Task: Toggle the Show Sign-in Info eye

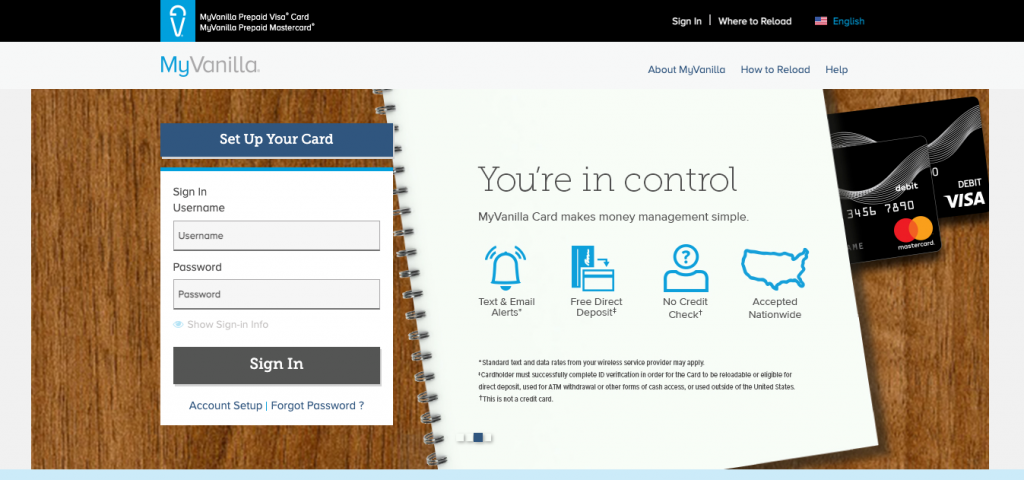Action: (x=178, y=325)
